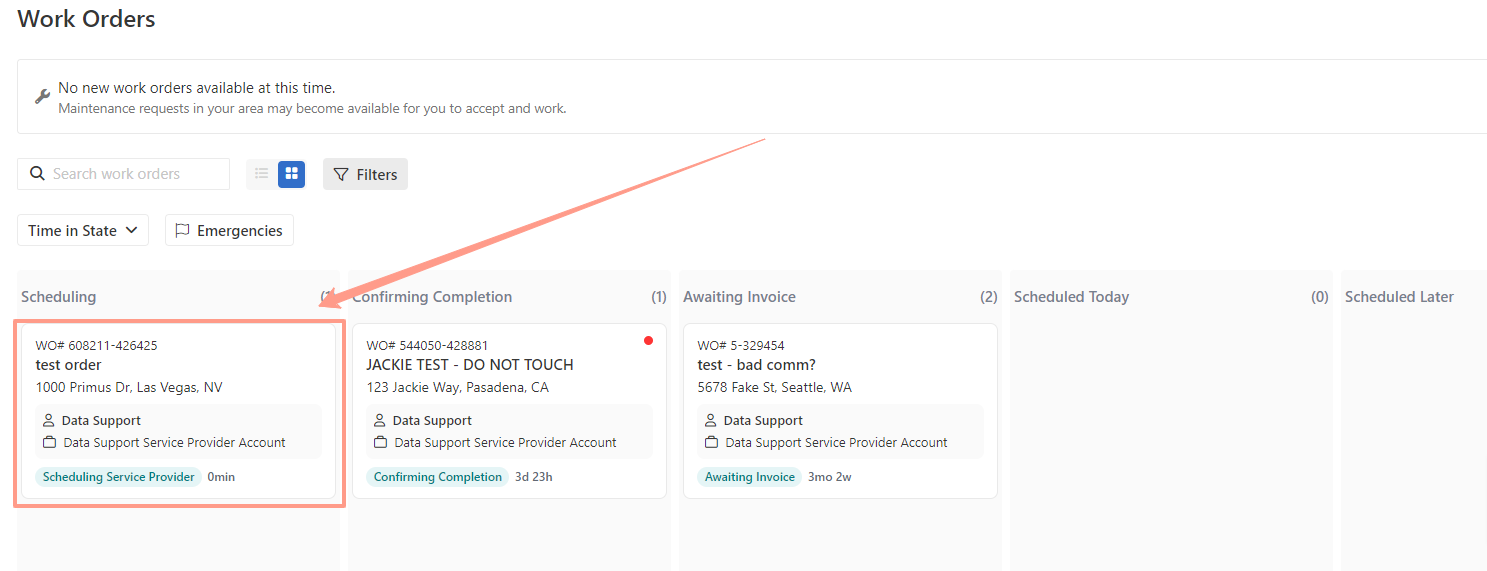Focus the Search work orders field

pos(123,174)
